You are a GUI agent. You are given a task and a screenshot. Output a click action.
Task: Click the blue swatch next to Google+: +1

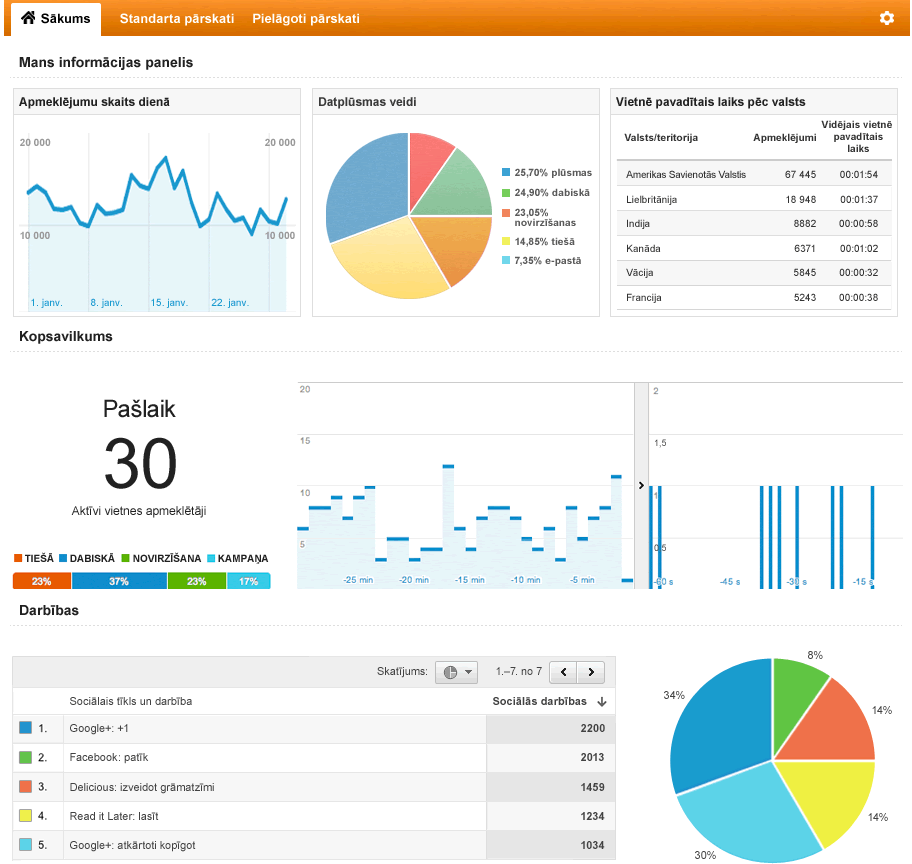pos(25,727)
